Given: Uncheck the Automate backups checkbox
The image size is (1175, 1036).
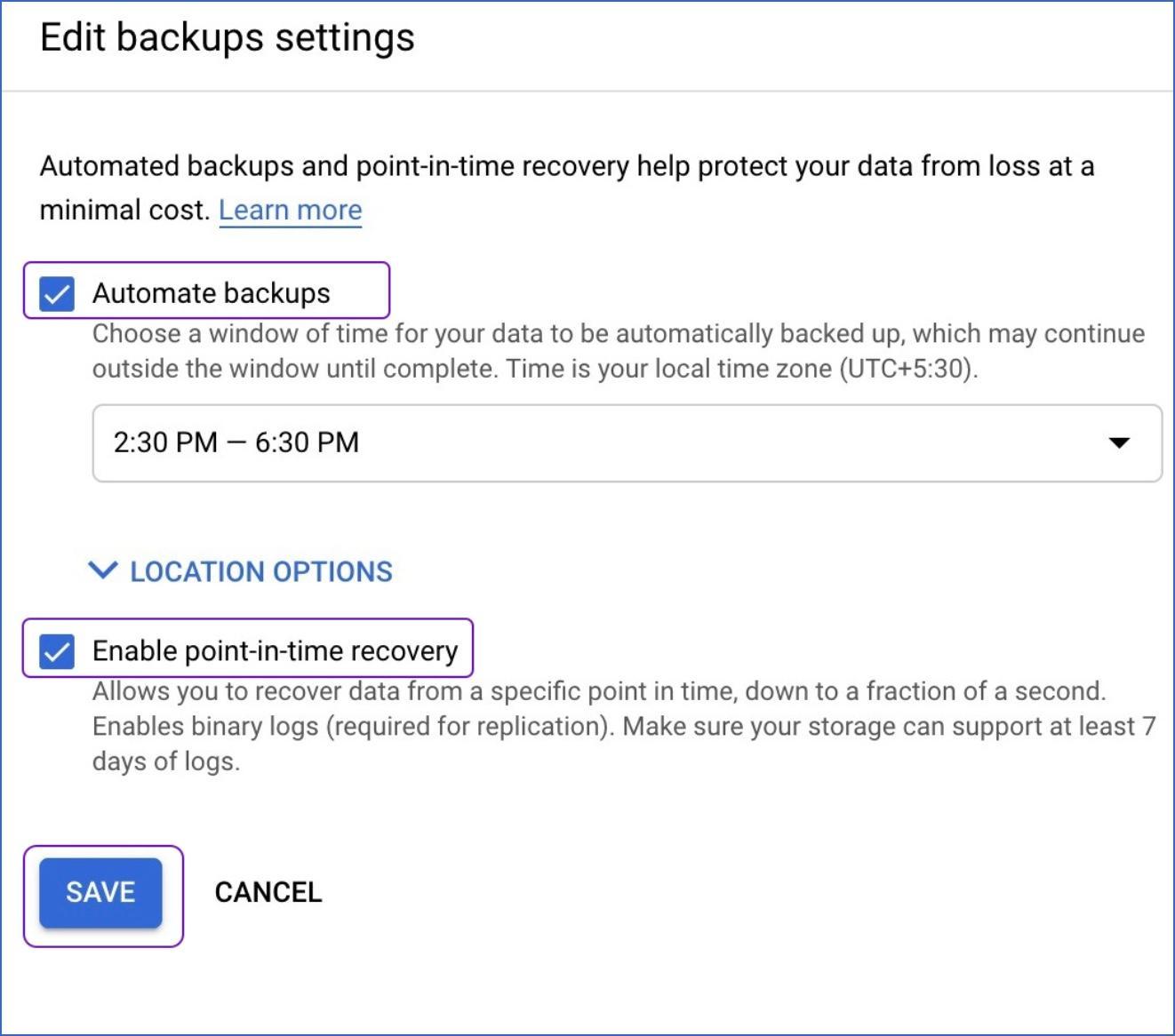Looking at the screenshot, I should click(57, 293).
